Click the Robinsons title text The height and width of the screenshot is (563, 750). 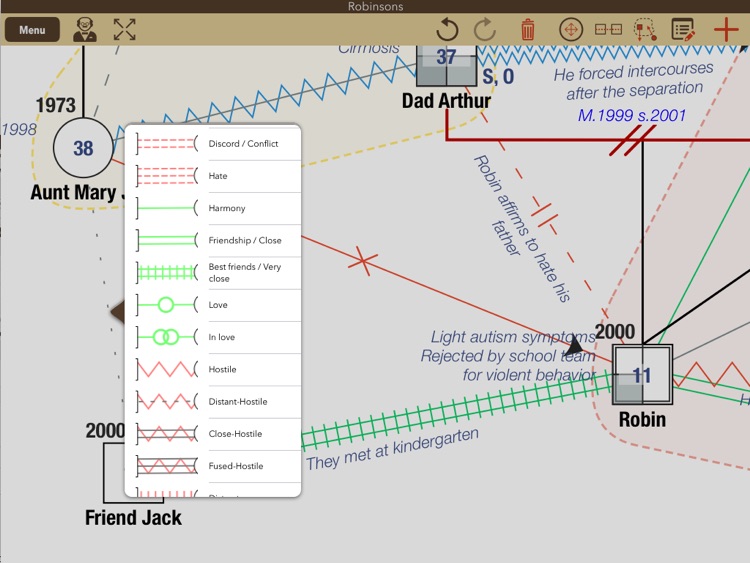coord(375,6)
